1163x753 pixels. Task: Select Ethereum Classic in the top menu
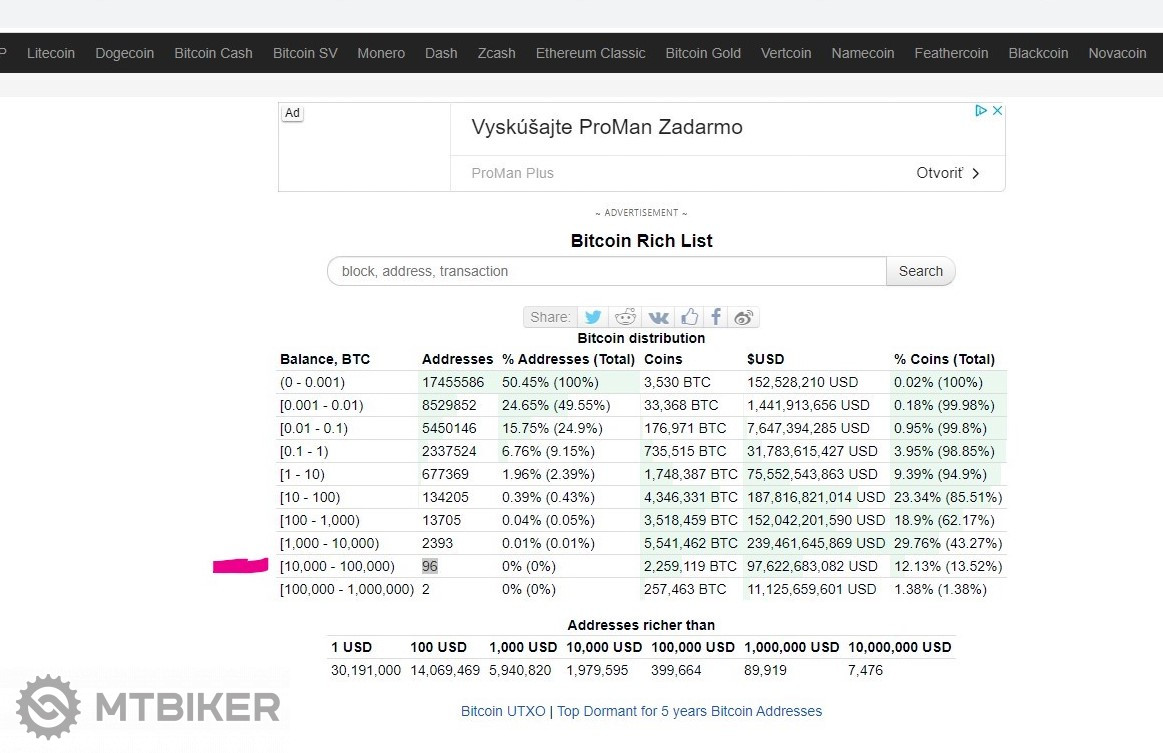click(x=590, y=53)
